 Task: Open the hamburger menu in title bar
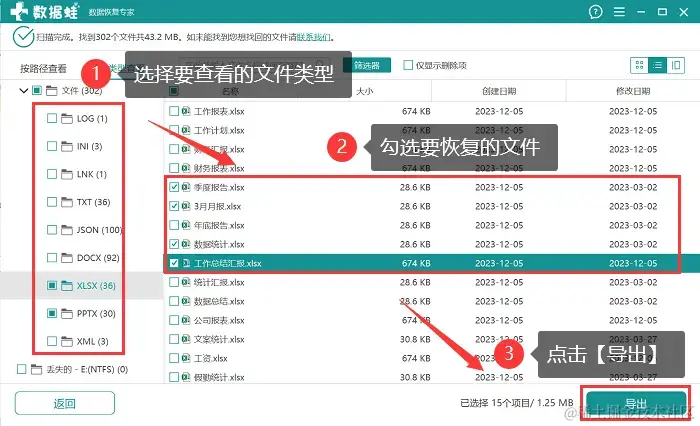coord(619,12)
